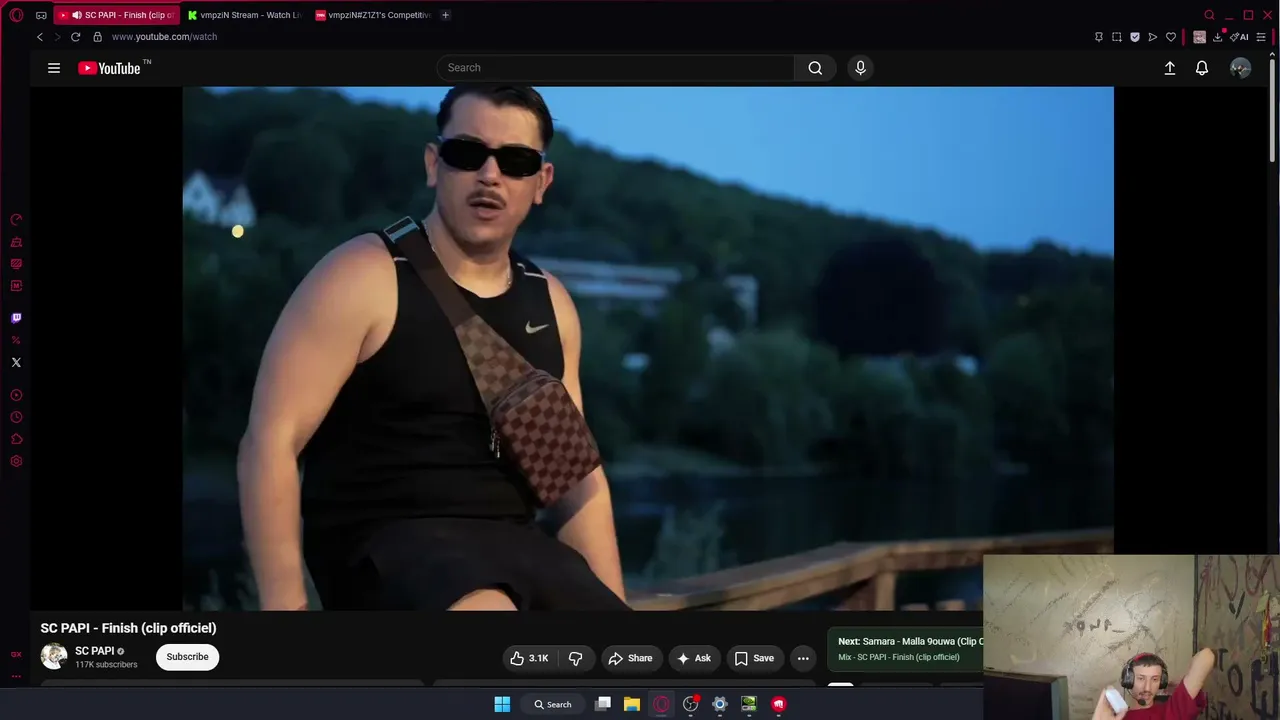
Task: Switch to the vmpziN Stream tab
Action: point(244,15)
